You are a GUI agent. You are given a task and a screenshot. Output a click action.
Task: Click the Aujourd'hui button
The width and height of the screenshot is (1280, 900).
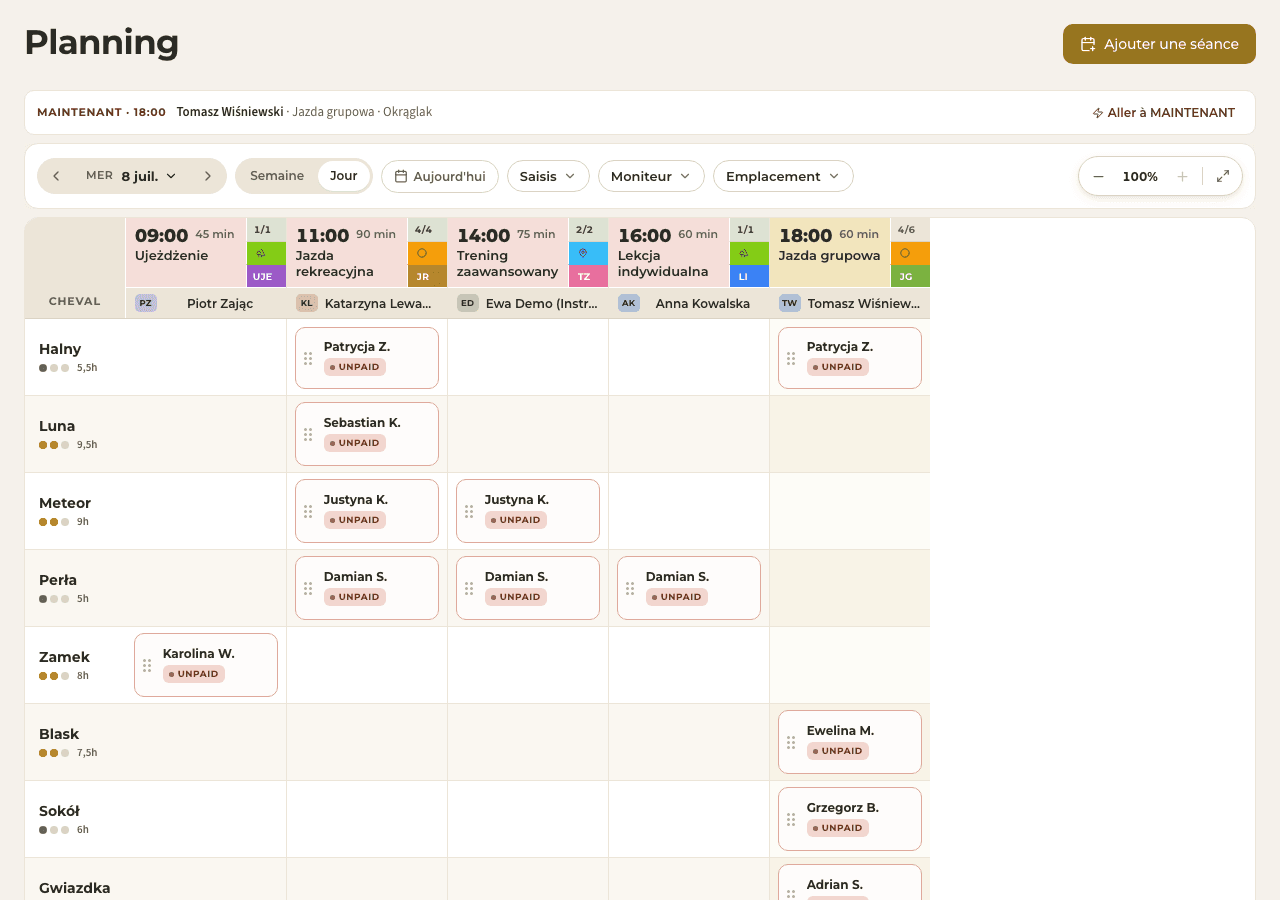[440, 176]
